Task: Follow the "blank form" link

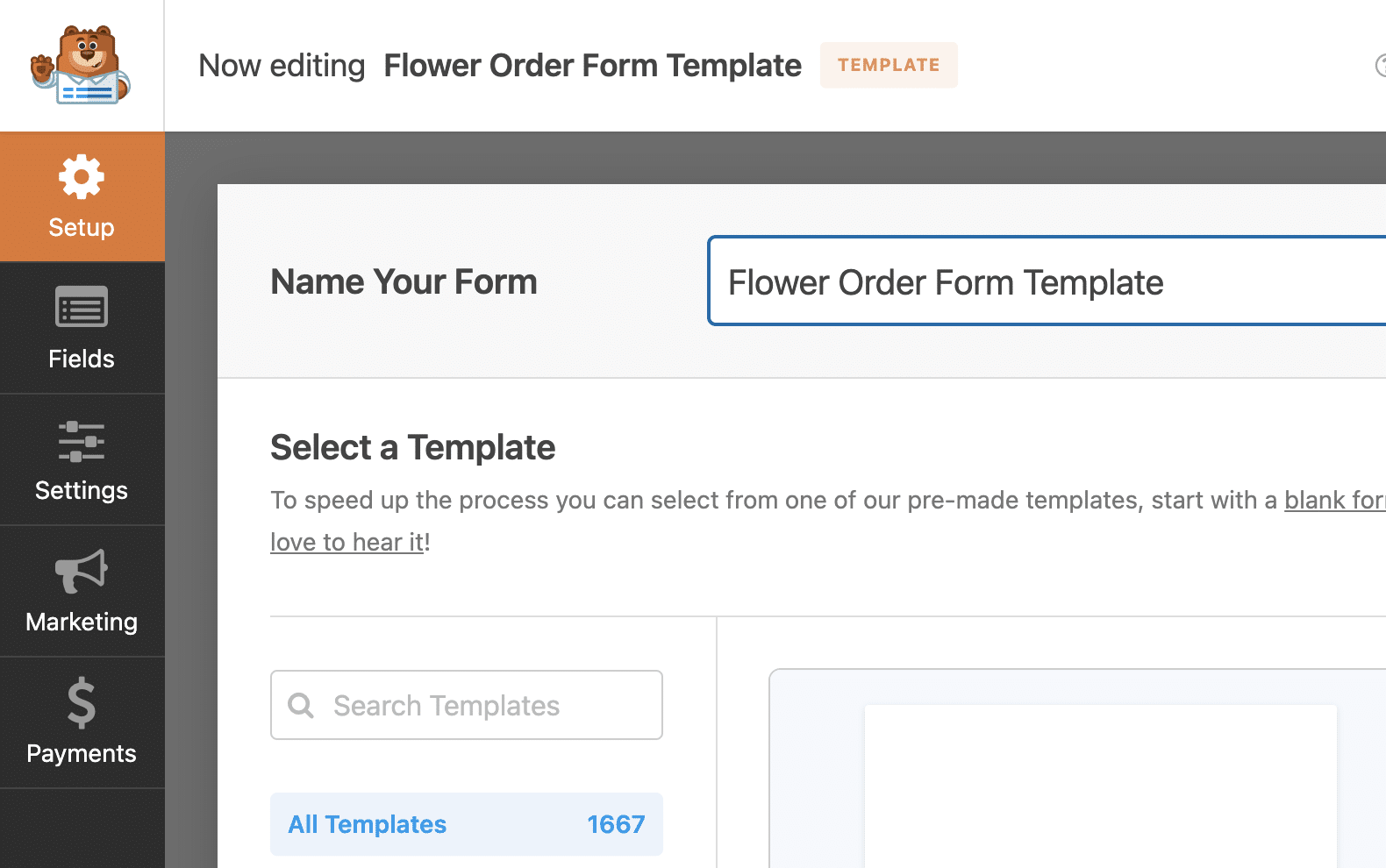Action: coord(1333,500)
